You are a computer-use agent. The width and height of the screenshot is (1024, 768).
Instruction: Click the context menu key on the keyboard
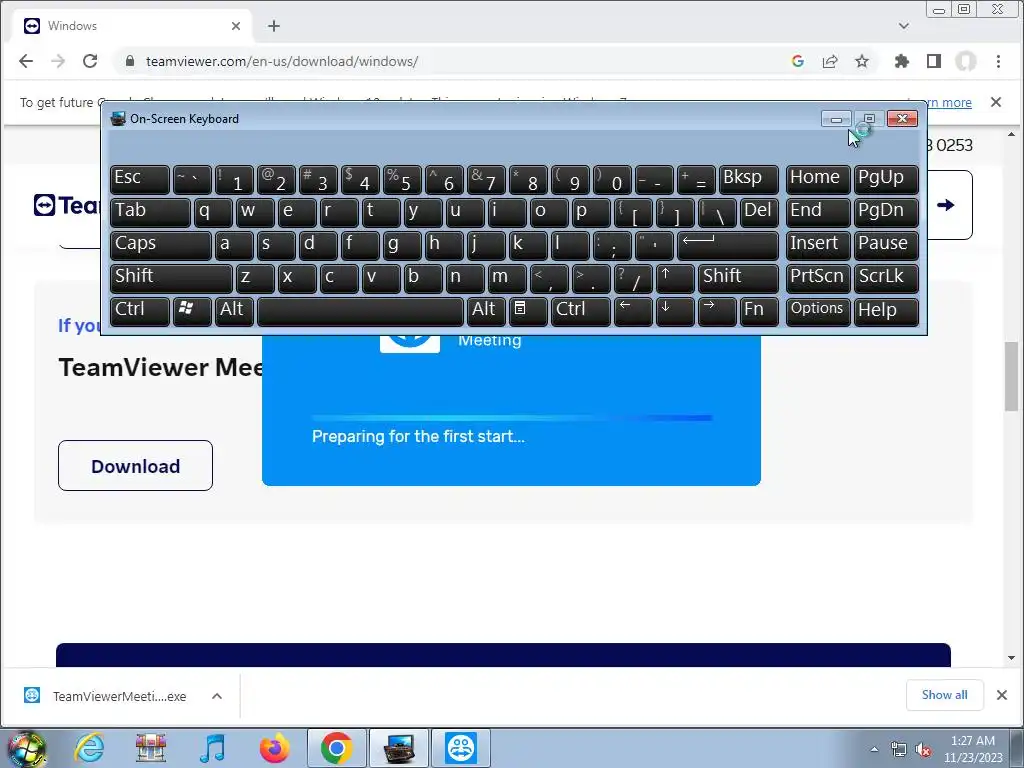tap(528, 311)
